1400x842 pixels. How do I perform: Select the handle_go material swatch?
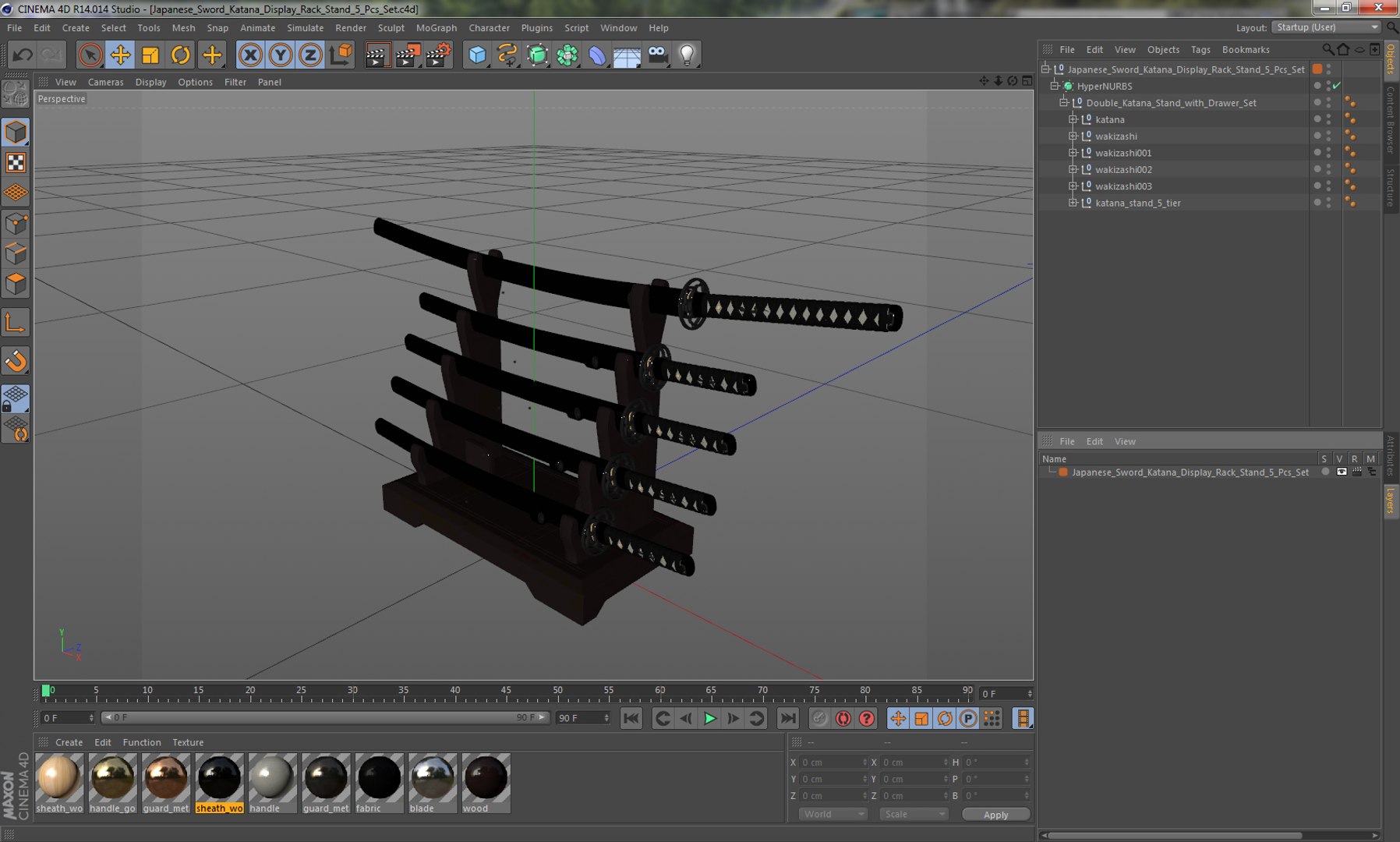click(x=112, y=783)
